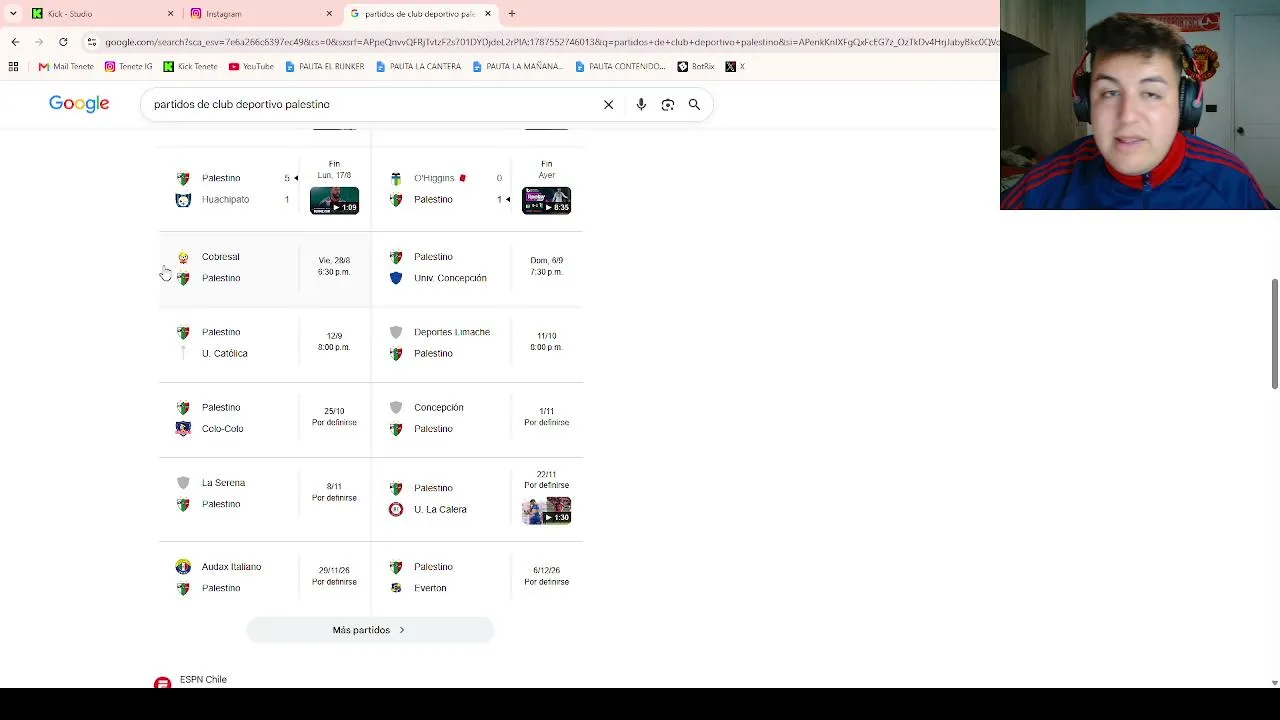The width and height of the screenshot is (1280, 720).
Task: Click the Colo-Colo team crest
Action: 183,429
